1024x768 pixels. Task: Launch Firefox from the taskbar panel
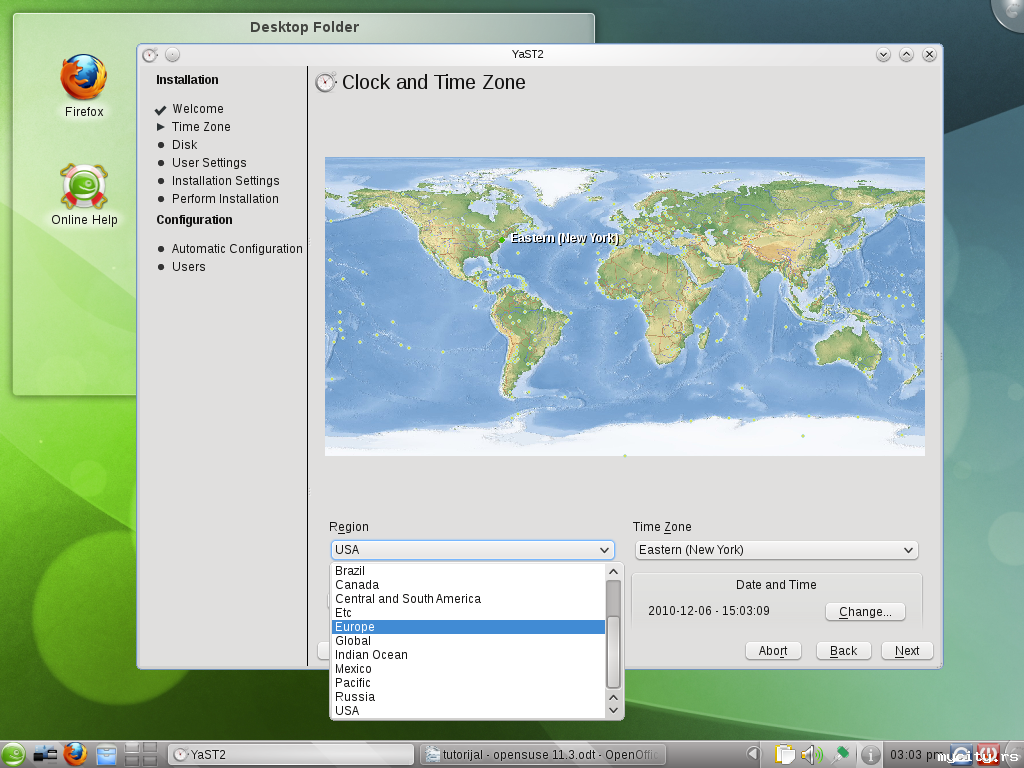tap(75, 754)
